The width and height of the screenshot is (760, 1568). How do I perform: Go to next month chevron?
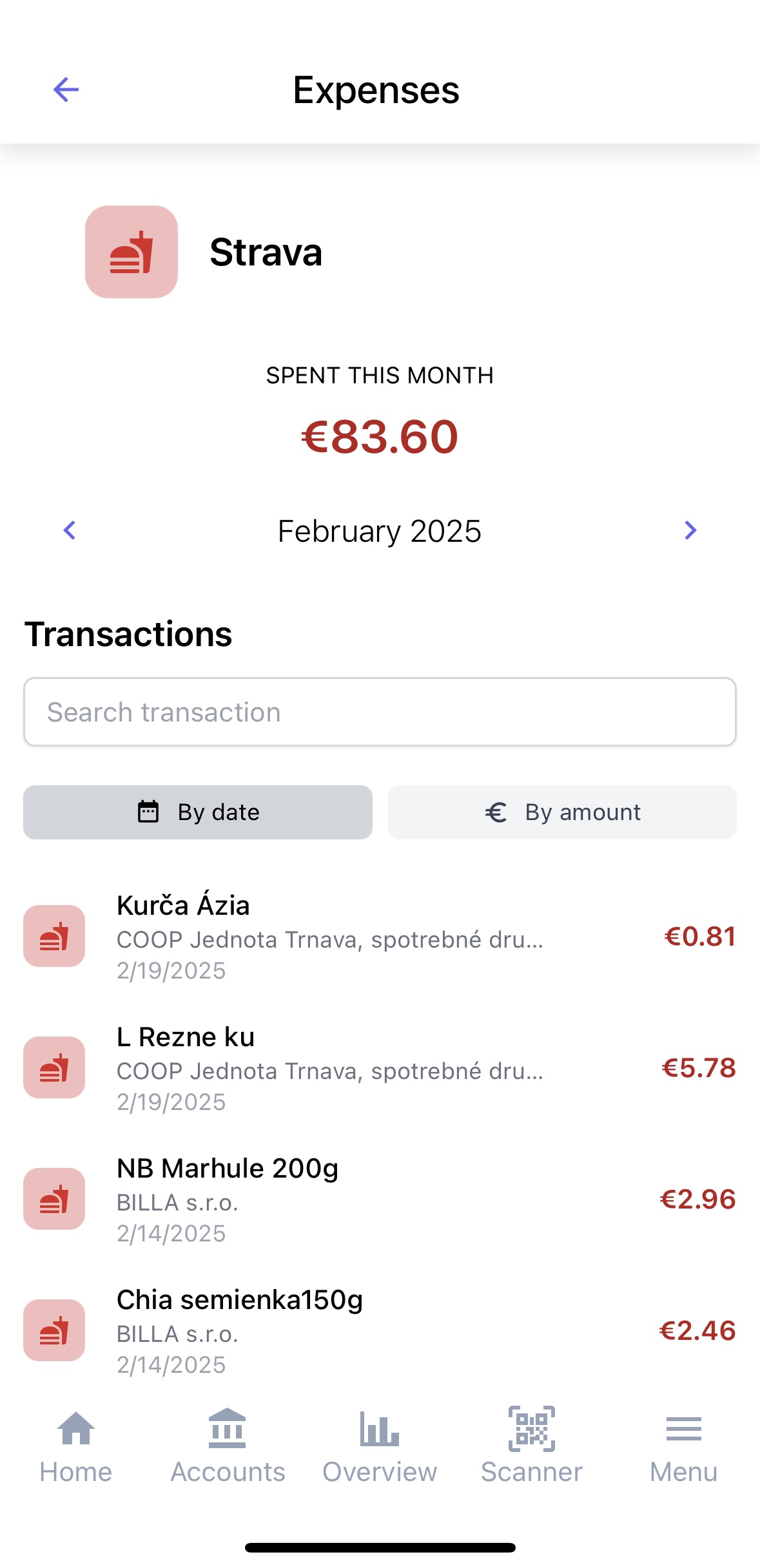(x=690, y=530)
